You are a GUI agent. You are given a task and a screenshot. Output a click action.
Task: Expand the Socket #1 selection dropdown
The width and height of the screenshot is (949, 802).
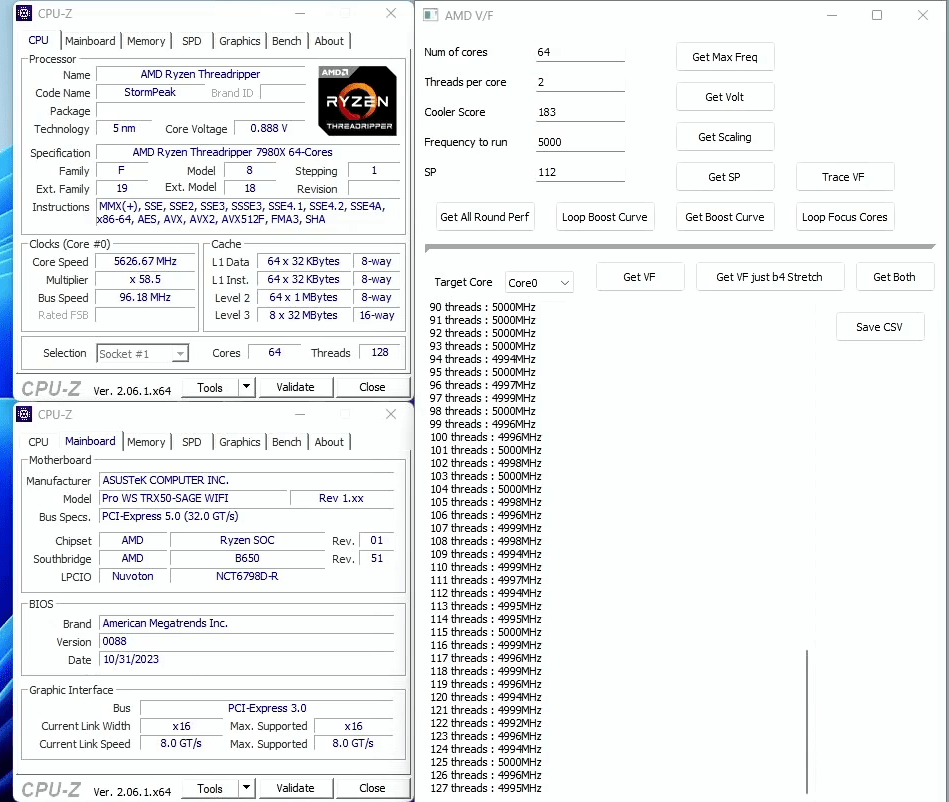(x=180, y=353)
